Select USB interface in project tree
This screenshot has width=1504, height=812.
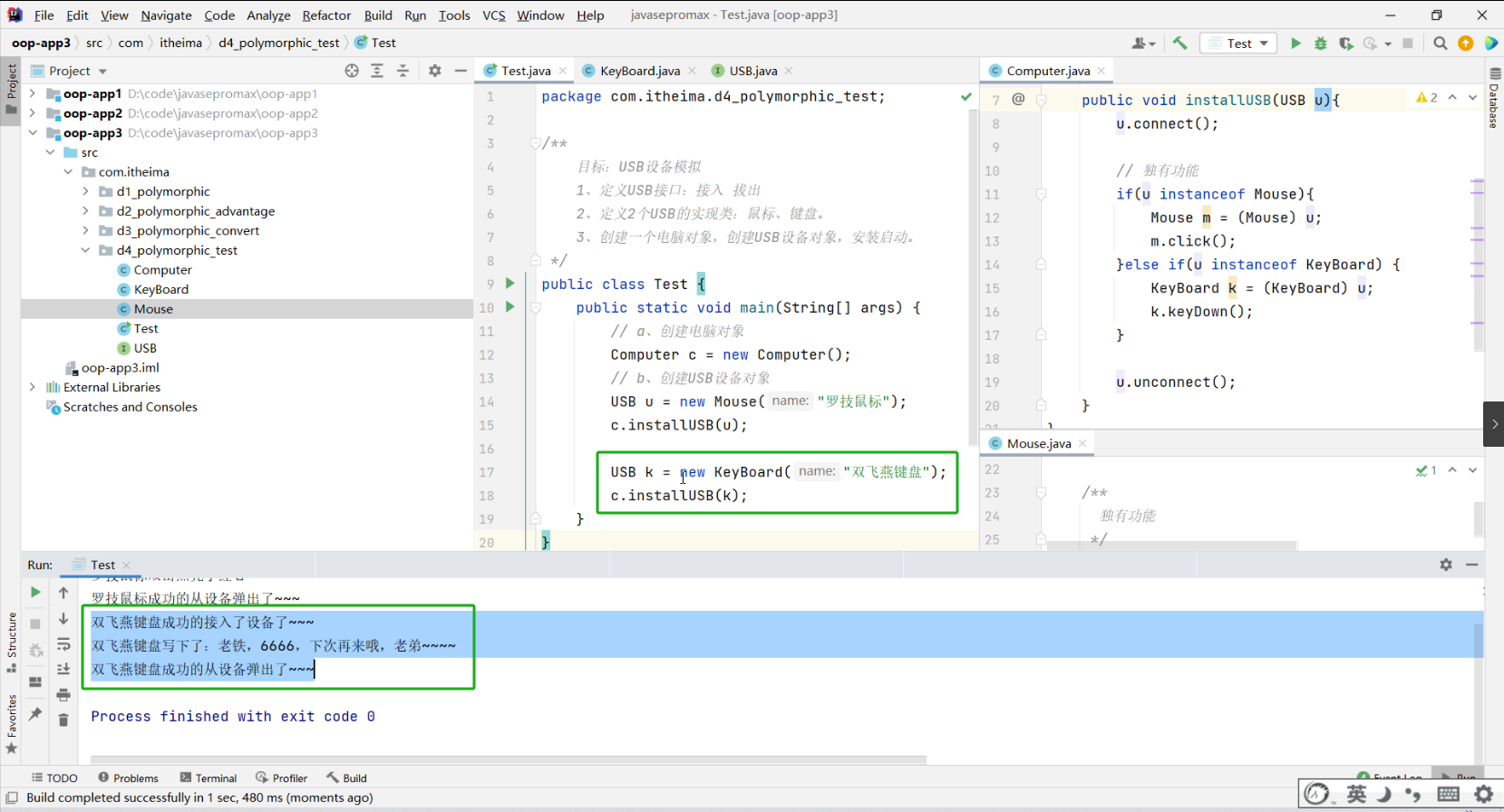coord(145,348)
